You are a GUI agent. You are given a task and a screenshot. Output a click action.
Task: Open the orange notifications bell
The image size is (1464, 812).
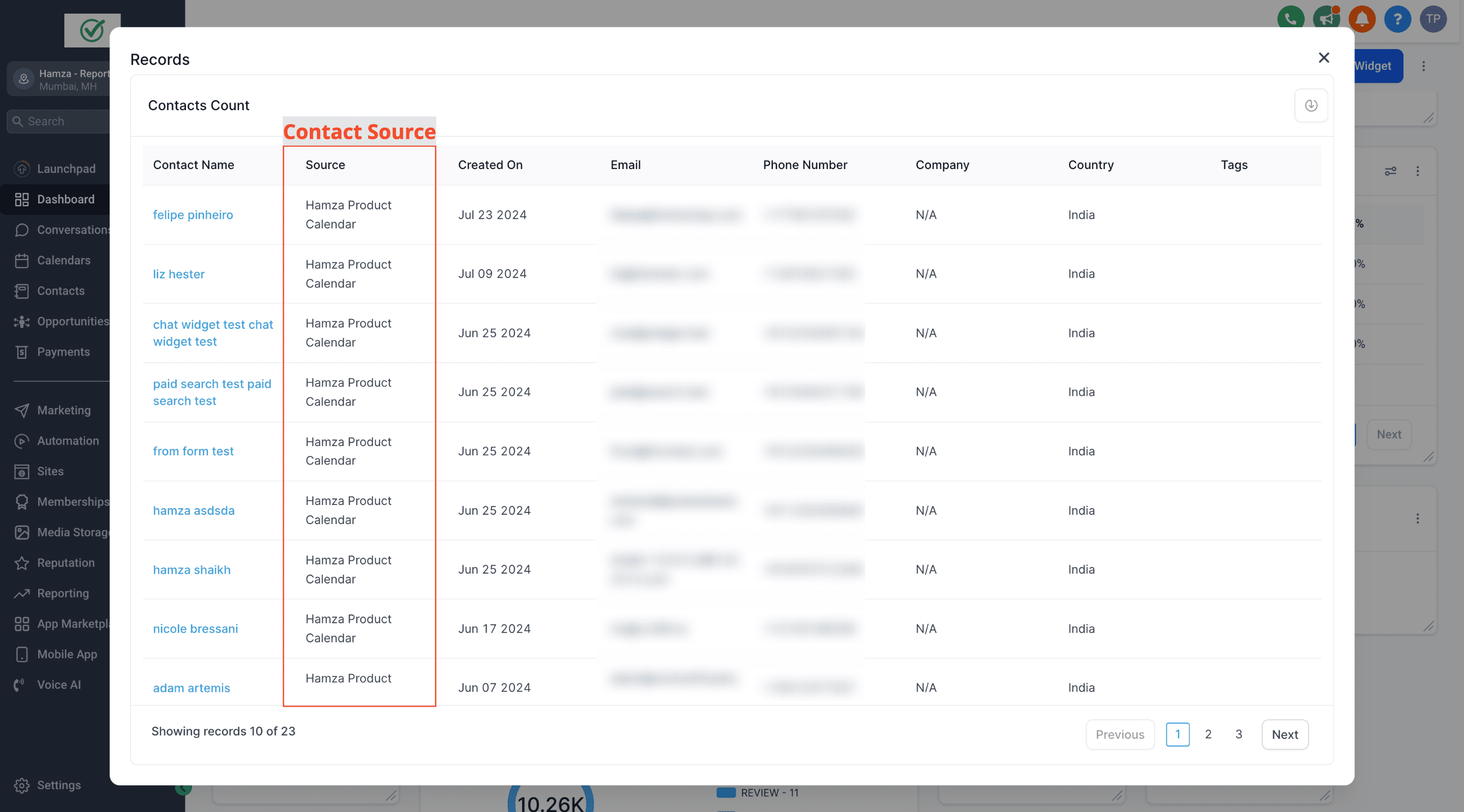pos(1361,19)
